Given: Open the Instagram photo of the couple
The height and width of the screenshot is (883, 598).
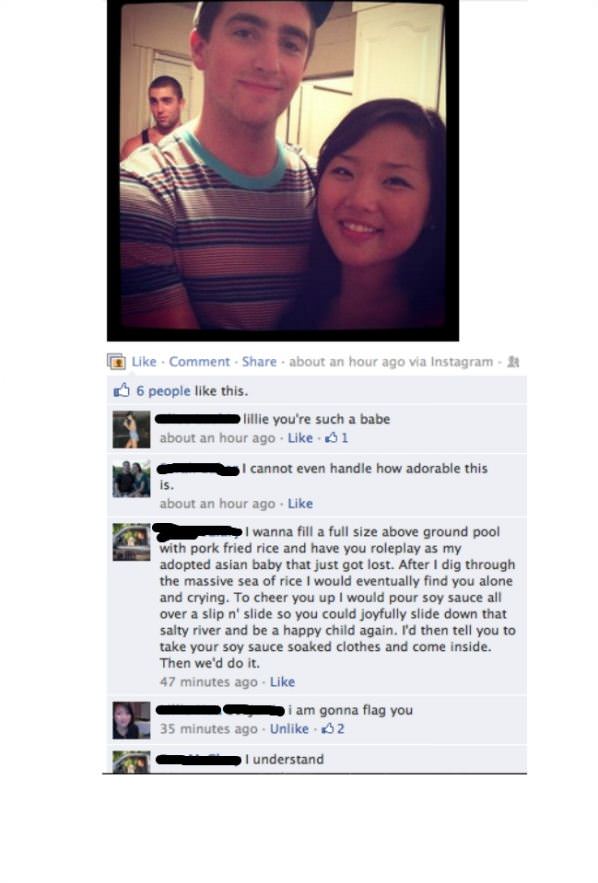Looking at the screenshot, I should click(283, 171).
